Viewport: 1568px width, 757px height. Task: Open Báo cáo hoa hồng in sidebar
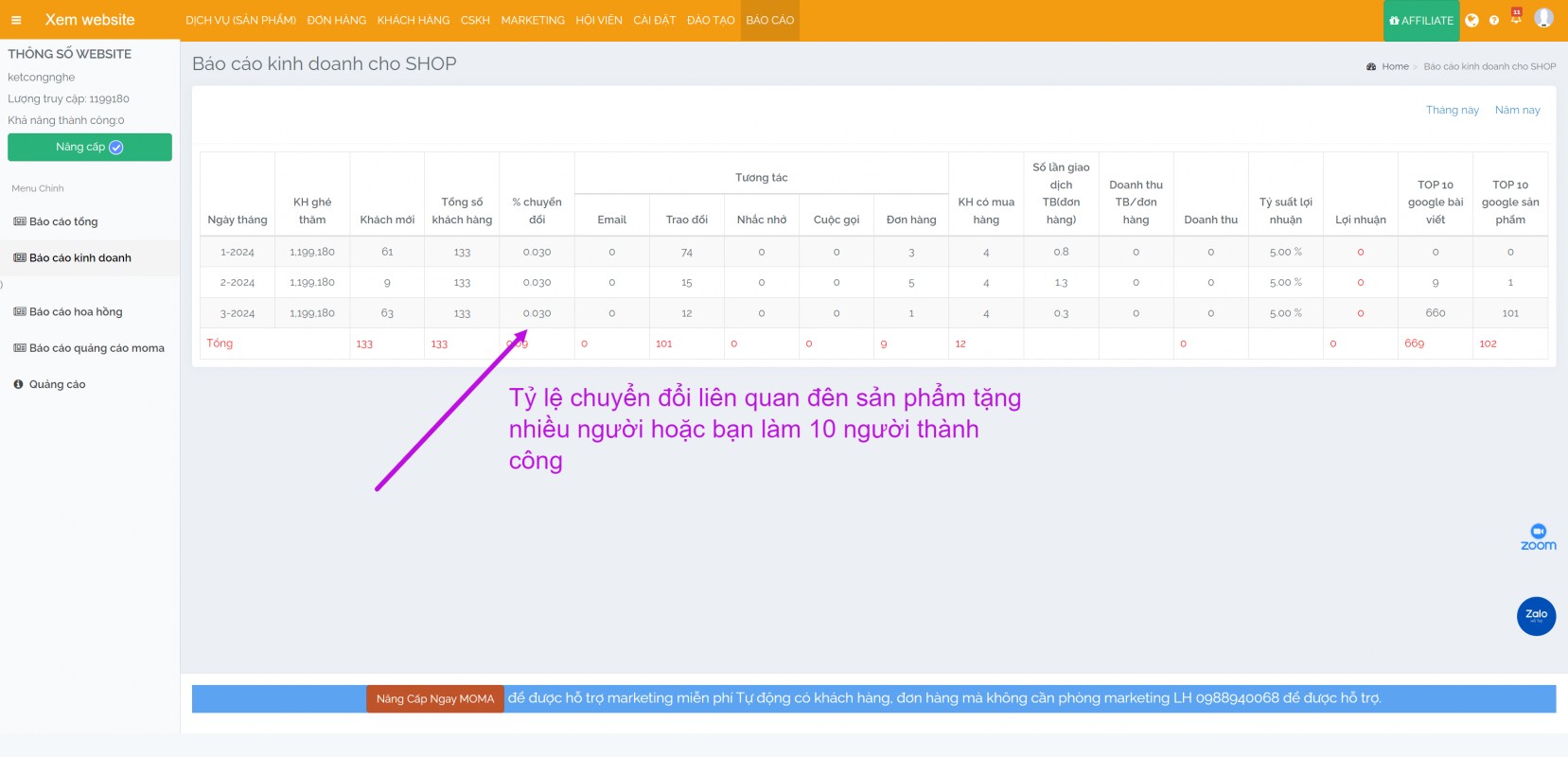click(x=76, y=311)
